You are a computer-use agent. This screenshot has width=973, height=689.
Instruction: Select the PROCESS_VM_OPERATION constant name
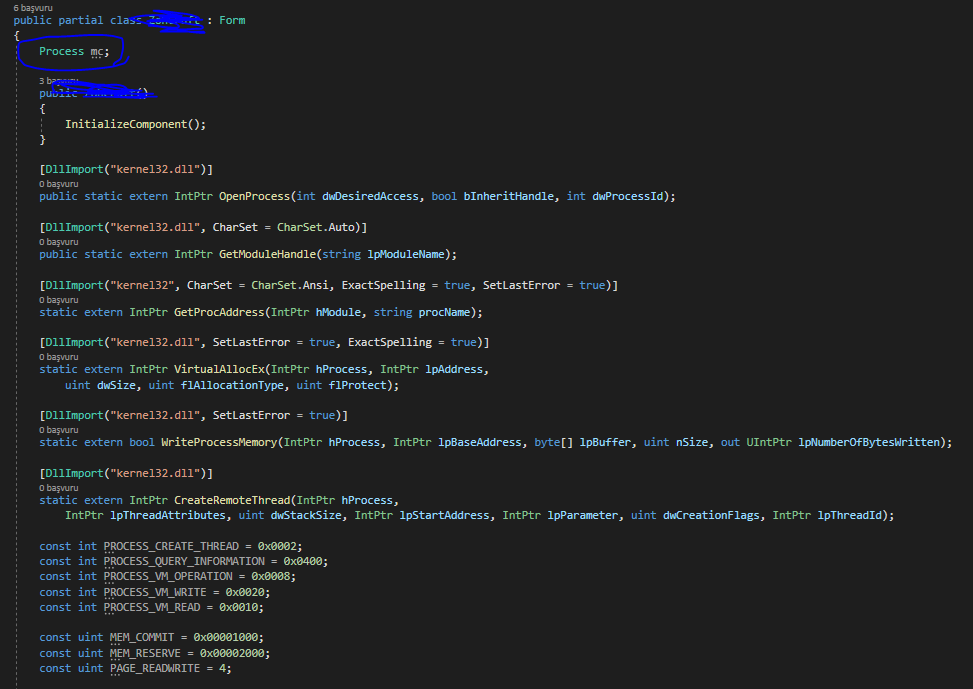point(168,576)
